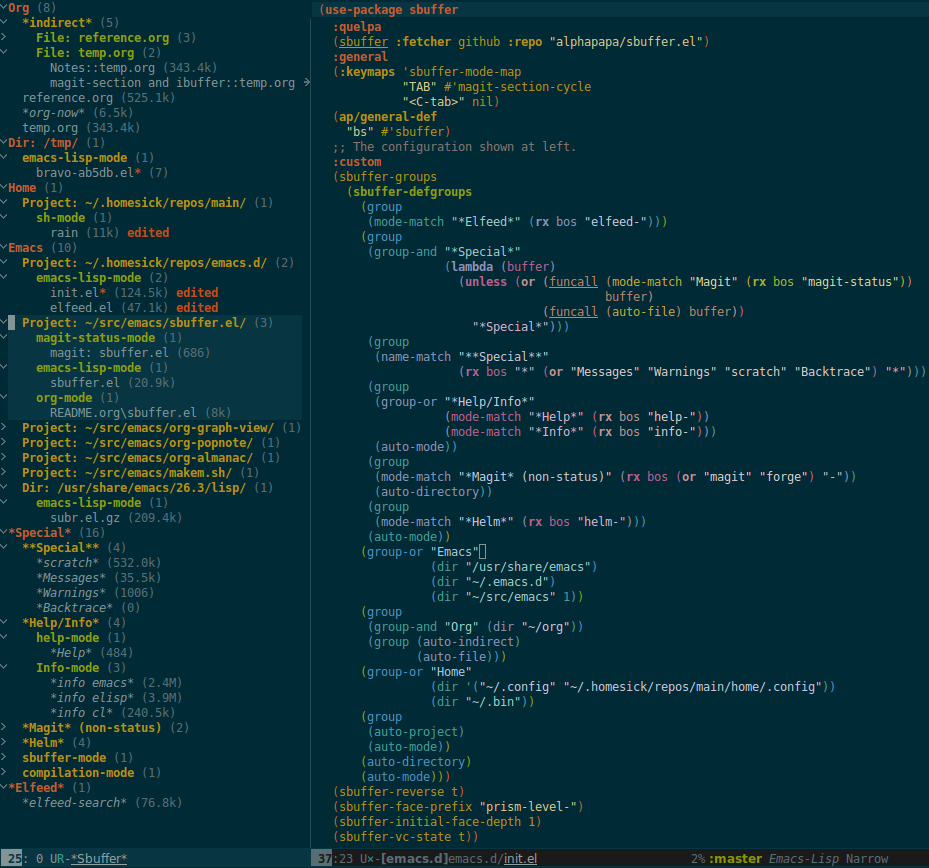This screenshot has width=929, height=868.
Task: Collapse the Home (1) group chevron
Action: tap(4, 187)
